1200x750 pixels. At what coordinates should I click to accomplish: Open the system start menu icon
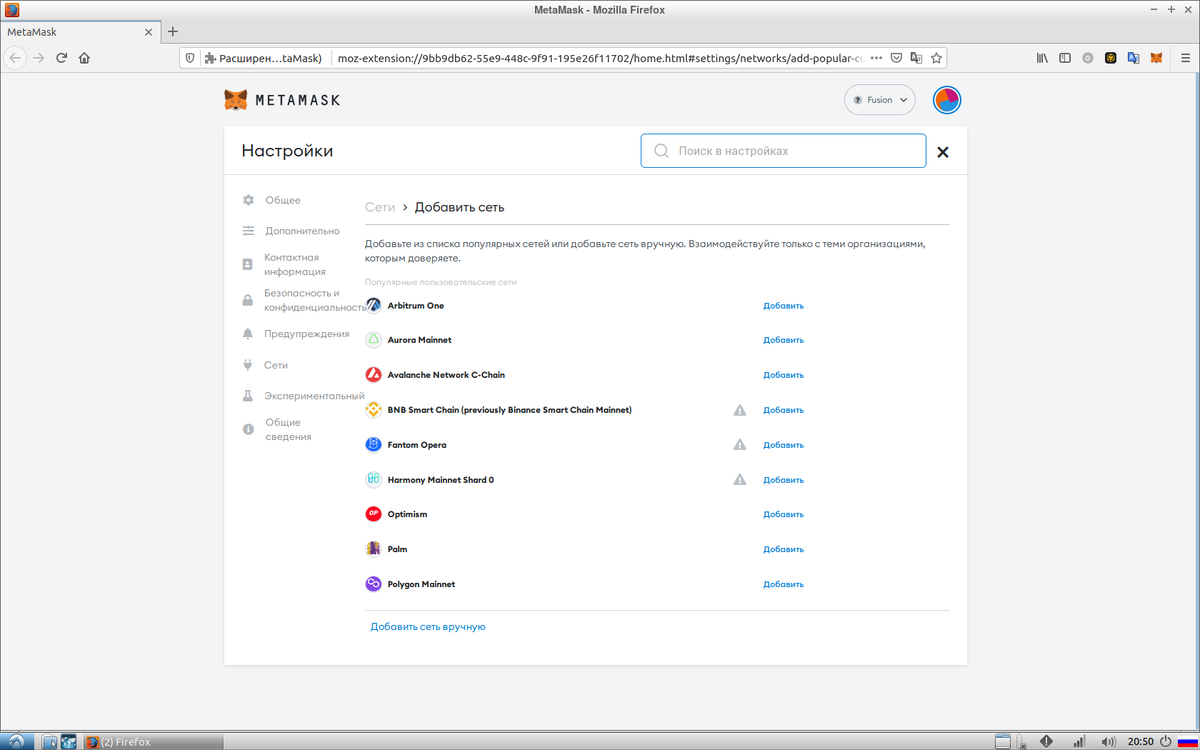coord(15,742)
